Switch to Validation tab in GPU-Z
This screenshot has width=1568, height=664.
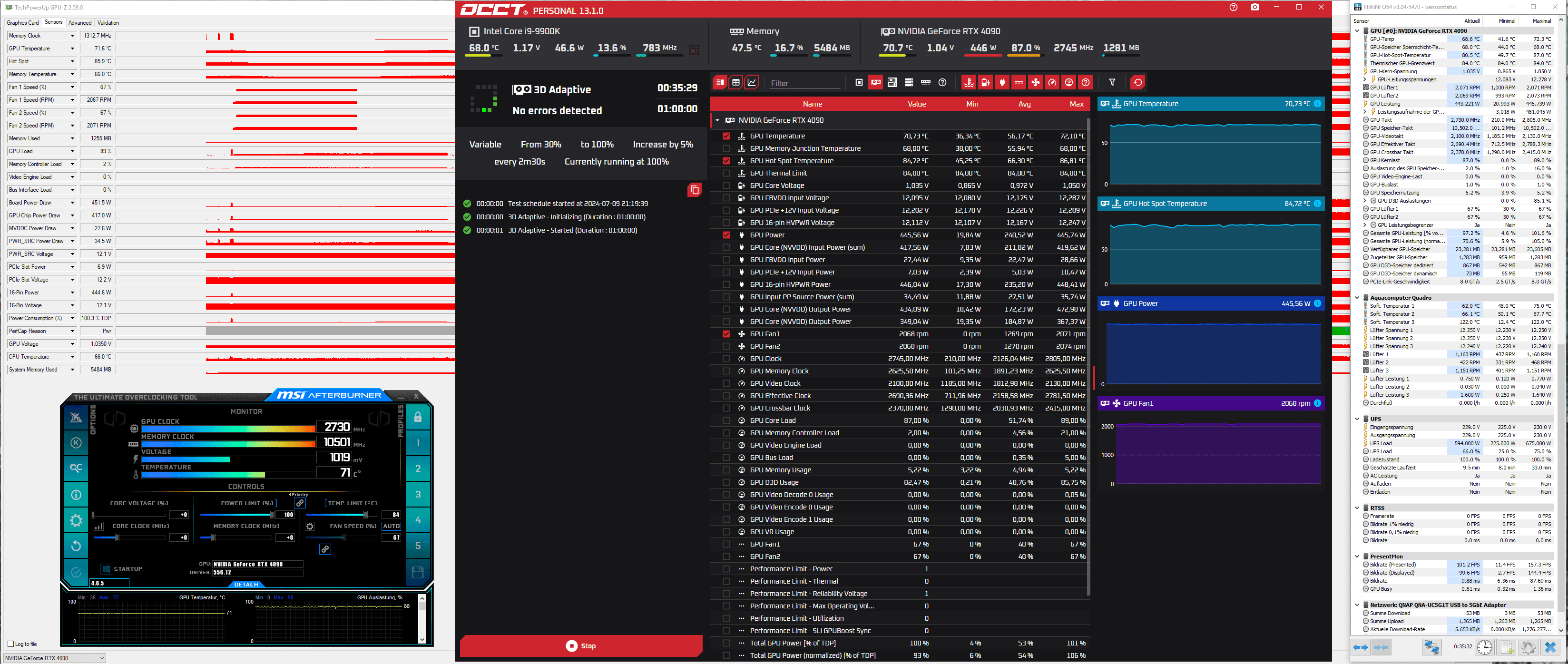pyautogui.click(x=108, y=22)
